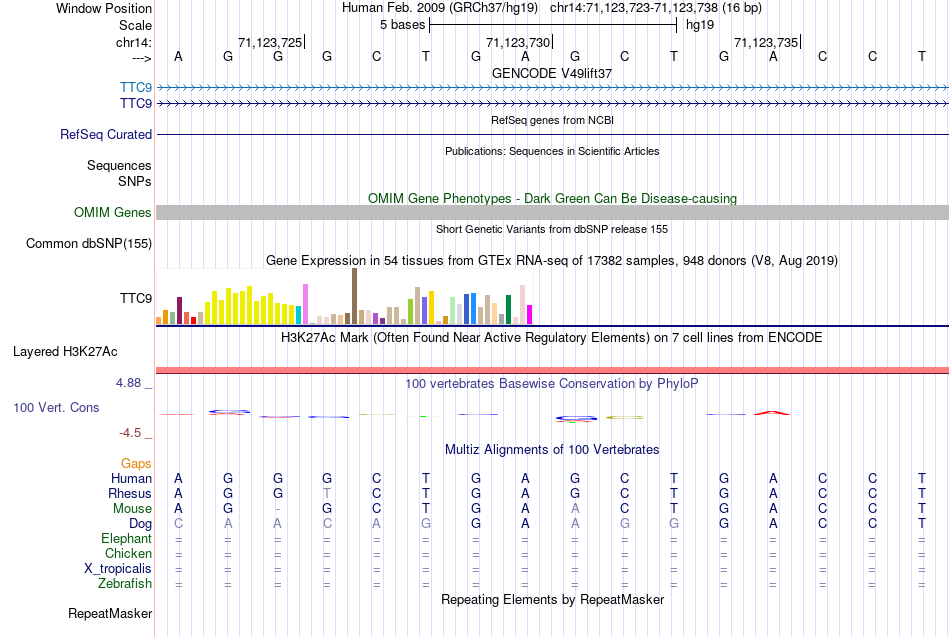Click the light blue TTC9 gene label
The width and height of the screenshot is (950, 637).
(x=136, y=87)
